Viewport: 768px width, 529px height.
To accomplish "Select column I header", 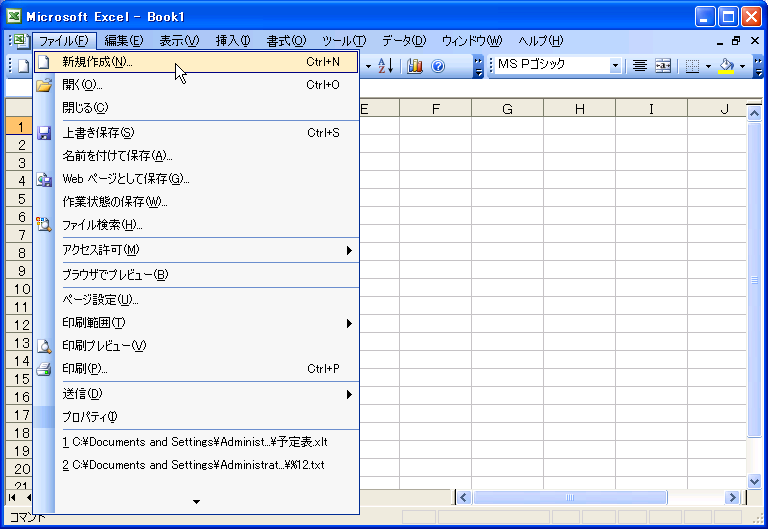I will coord(651,109).
